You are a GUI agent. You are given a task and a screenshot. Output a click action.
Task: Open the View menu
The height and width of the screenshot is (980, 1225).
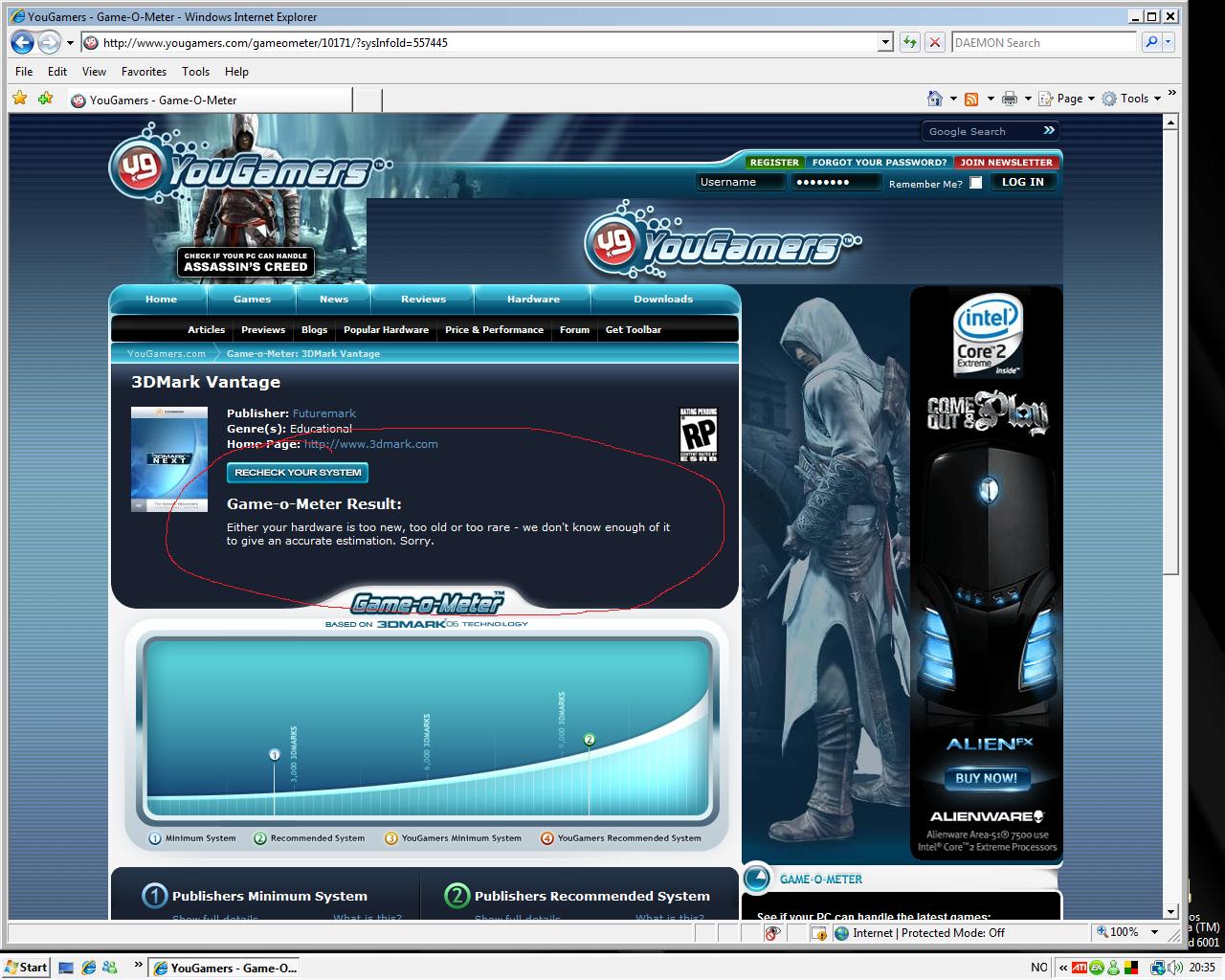click(x=94, y=72)
